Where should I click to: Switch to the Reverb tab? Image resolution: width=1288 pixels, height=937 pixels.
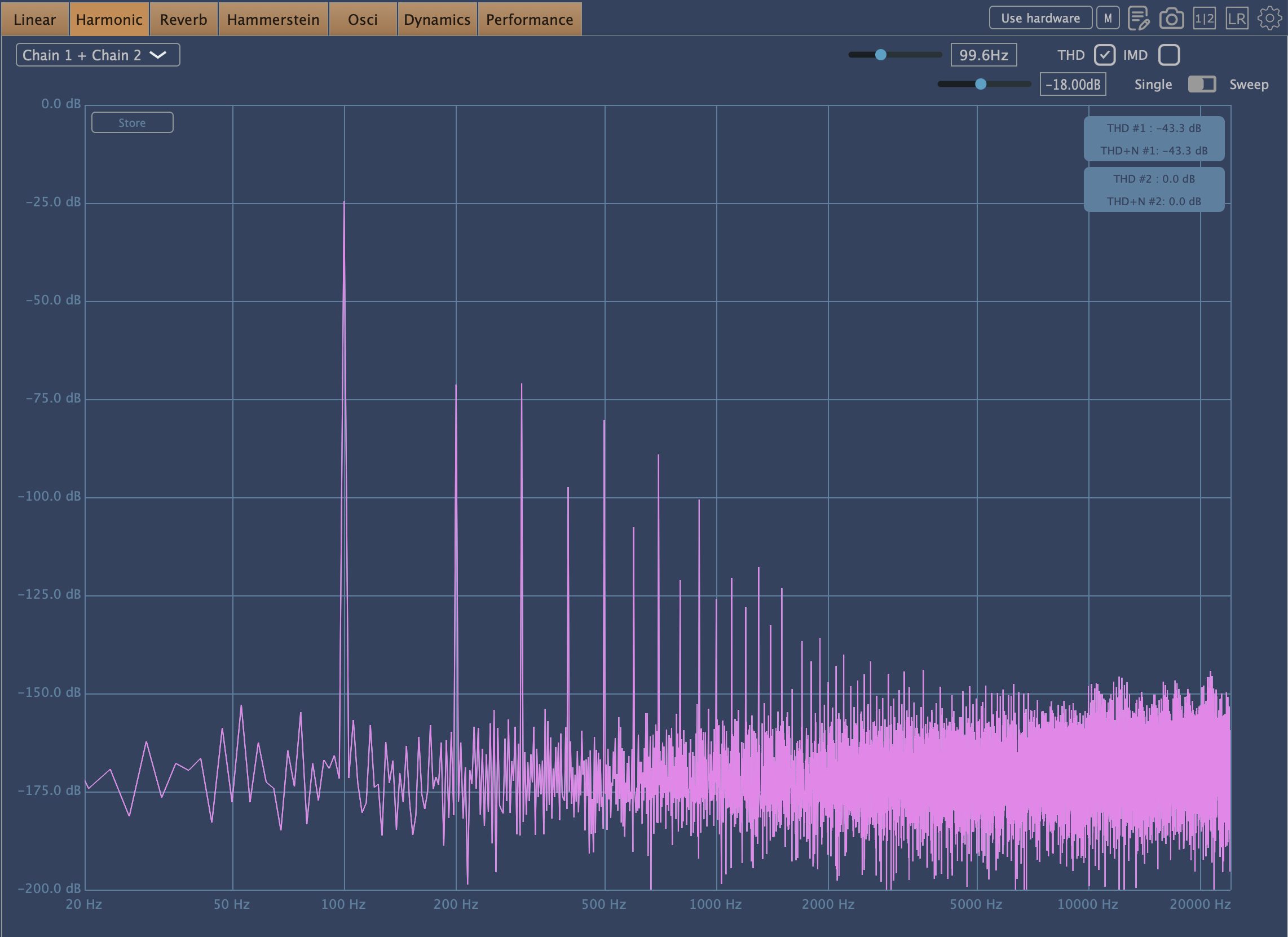point(183,19)
